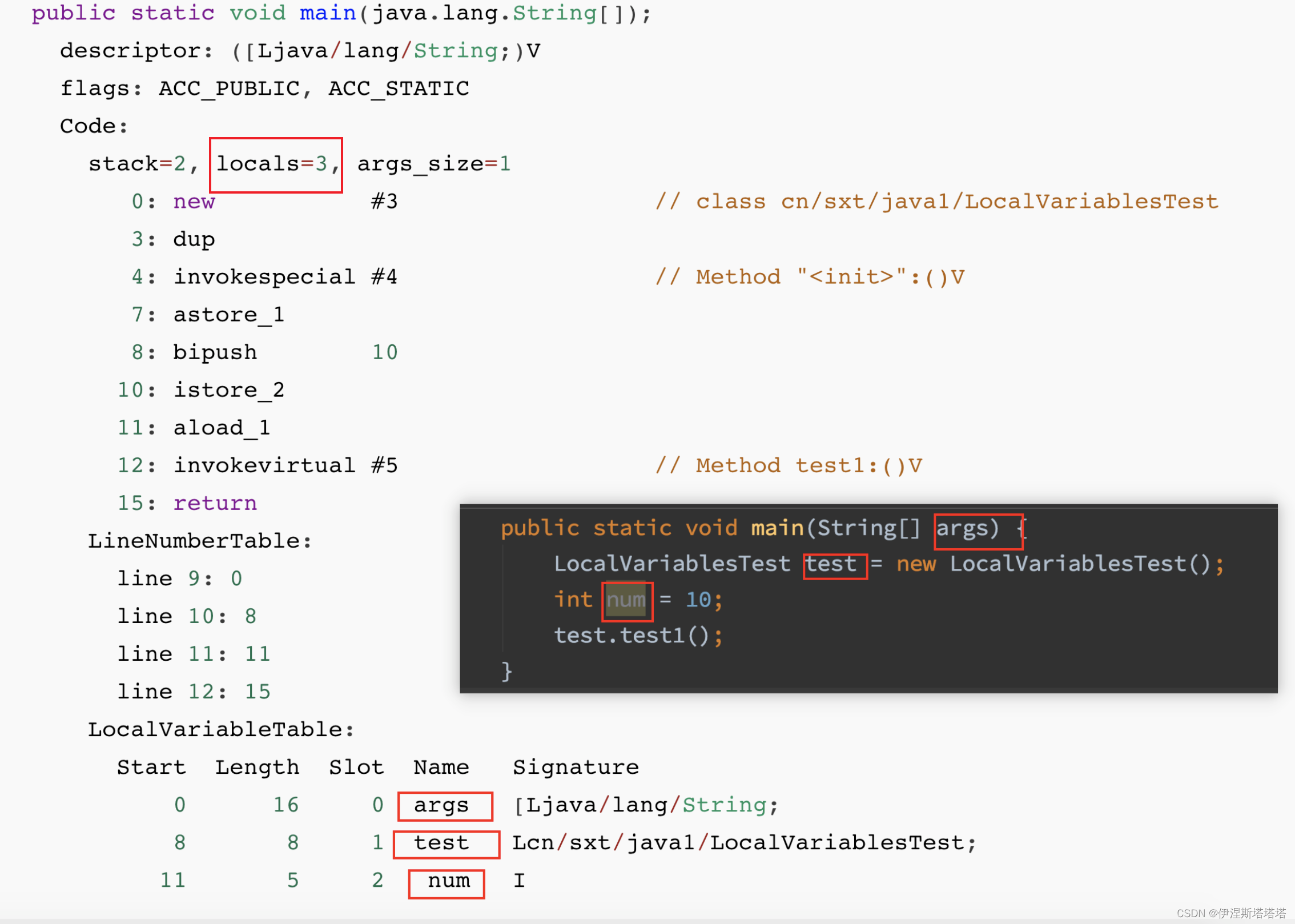The height and width of the screenshot is (924, 1295).
Task: Click 'main' in the top method signature
Action: (328, 13)
